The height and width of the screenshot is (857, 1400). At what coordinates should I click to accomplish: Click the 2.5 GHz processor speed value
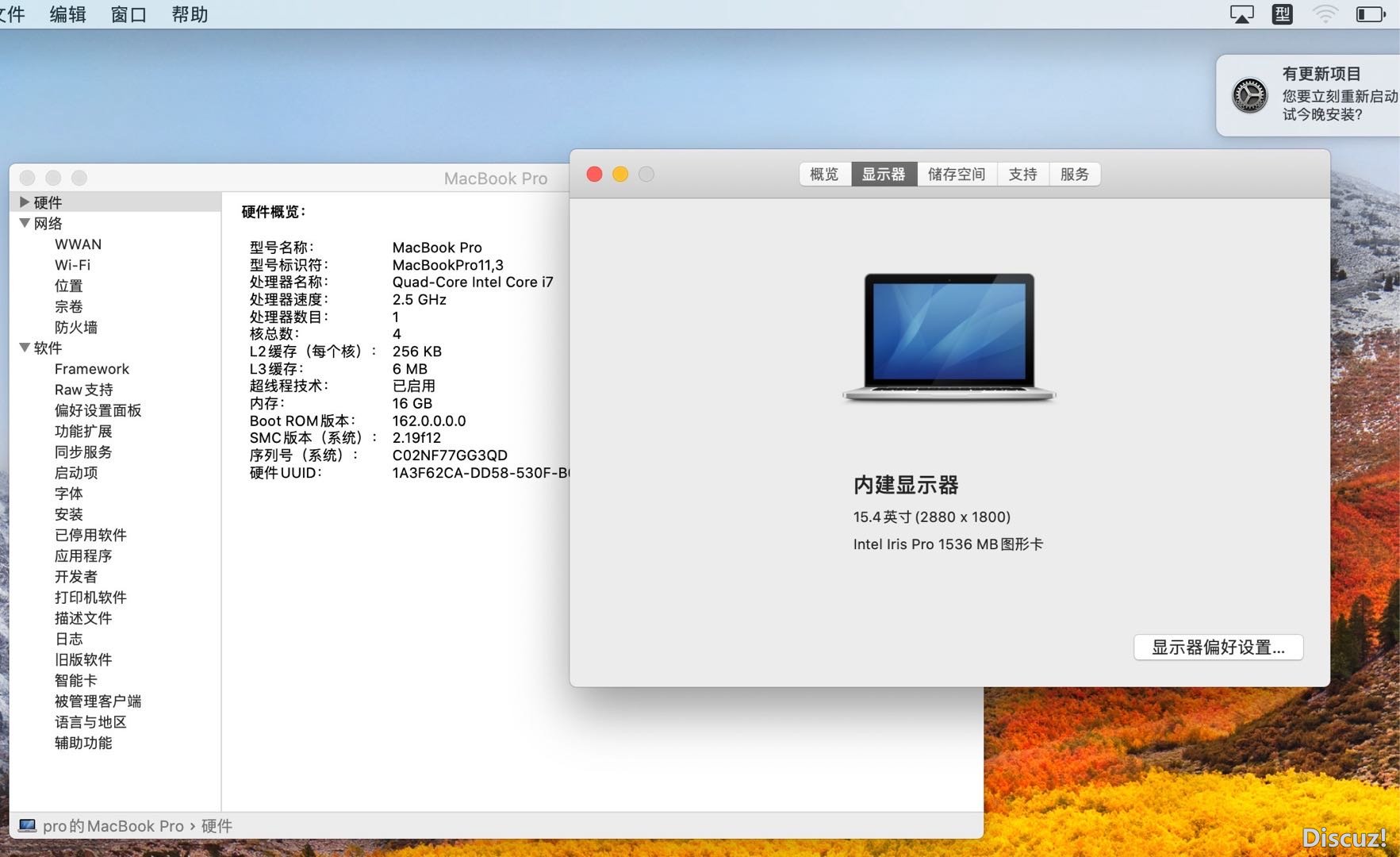tap(420, 299)
